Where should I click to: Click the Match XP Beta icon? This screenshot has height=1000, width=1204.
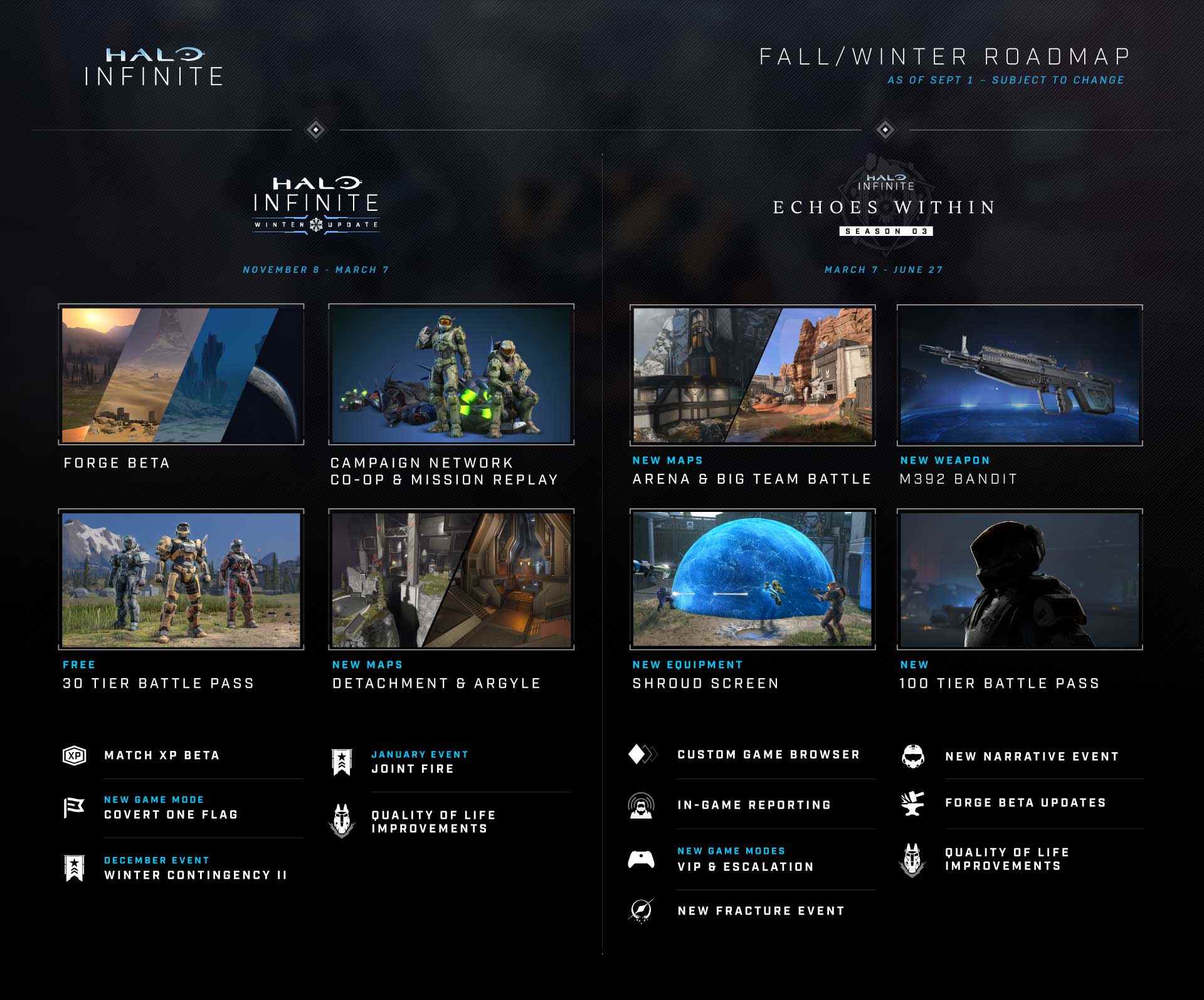pos(74,754)
